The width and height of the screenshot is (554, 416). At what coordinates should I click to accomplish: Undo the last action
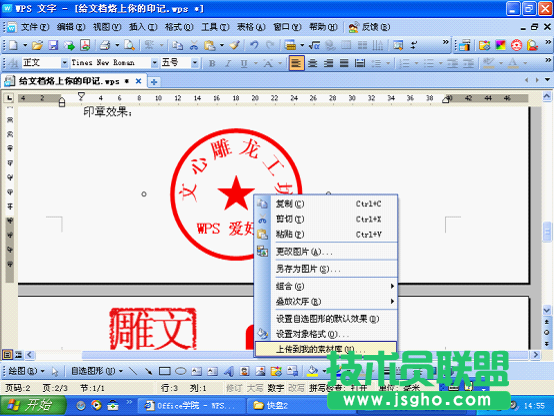254,45
